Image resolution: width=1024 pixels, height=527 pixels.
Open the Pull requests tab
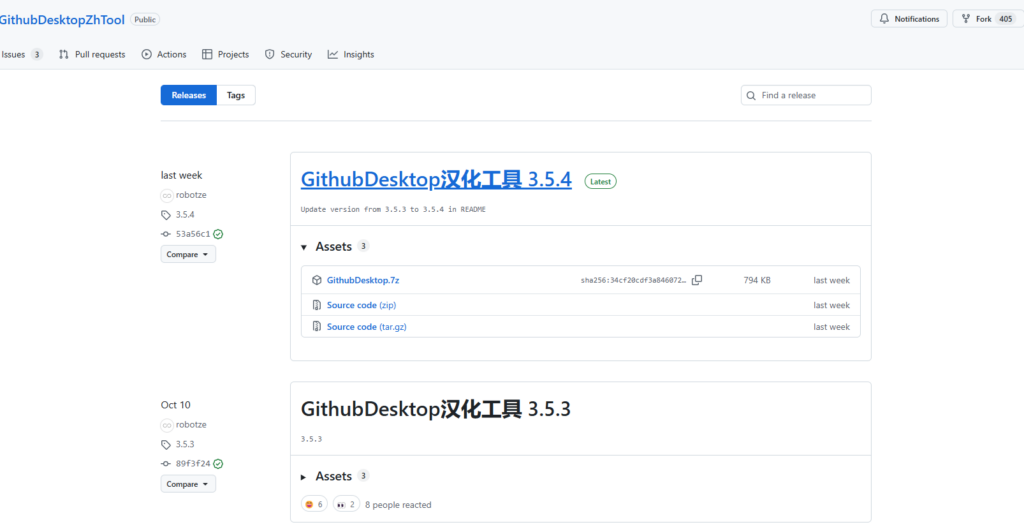pyautogui.click(x=92, y=54)
